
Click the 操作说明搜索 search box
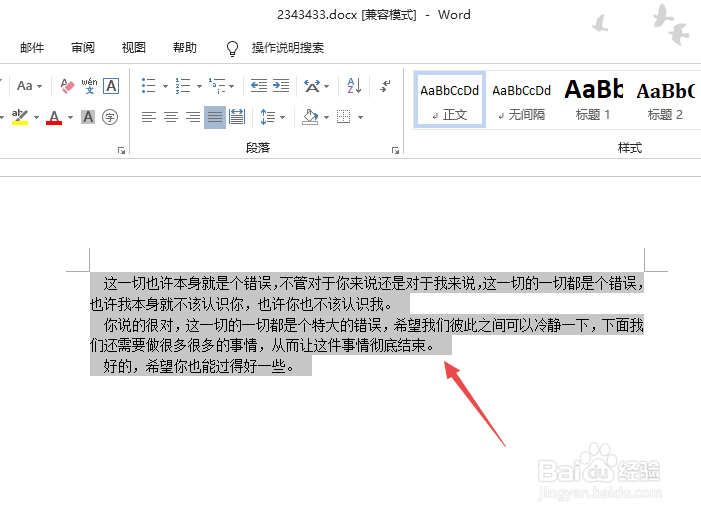pos(288,47)
